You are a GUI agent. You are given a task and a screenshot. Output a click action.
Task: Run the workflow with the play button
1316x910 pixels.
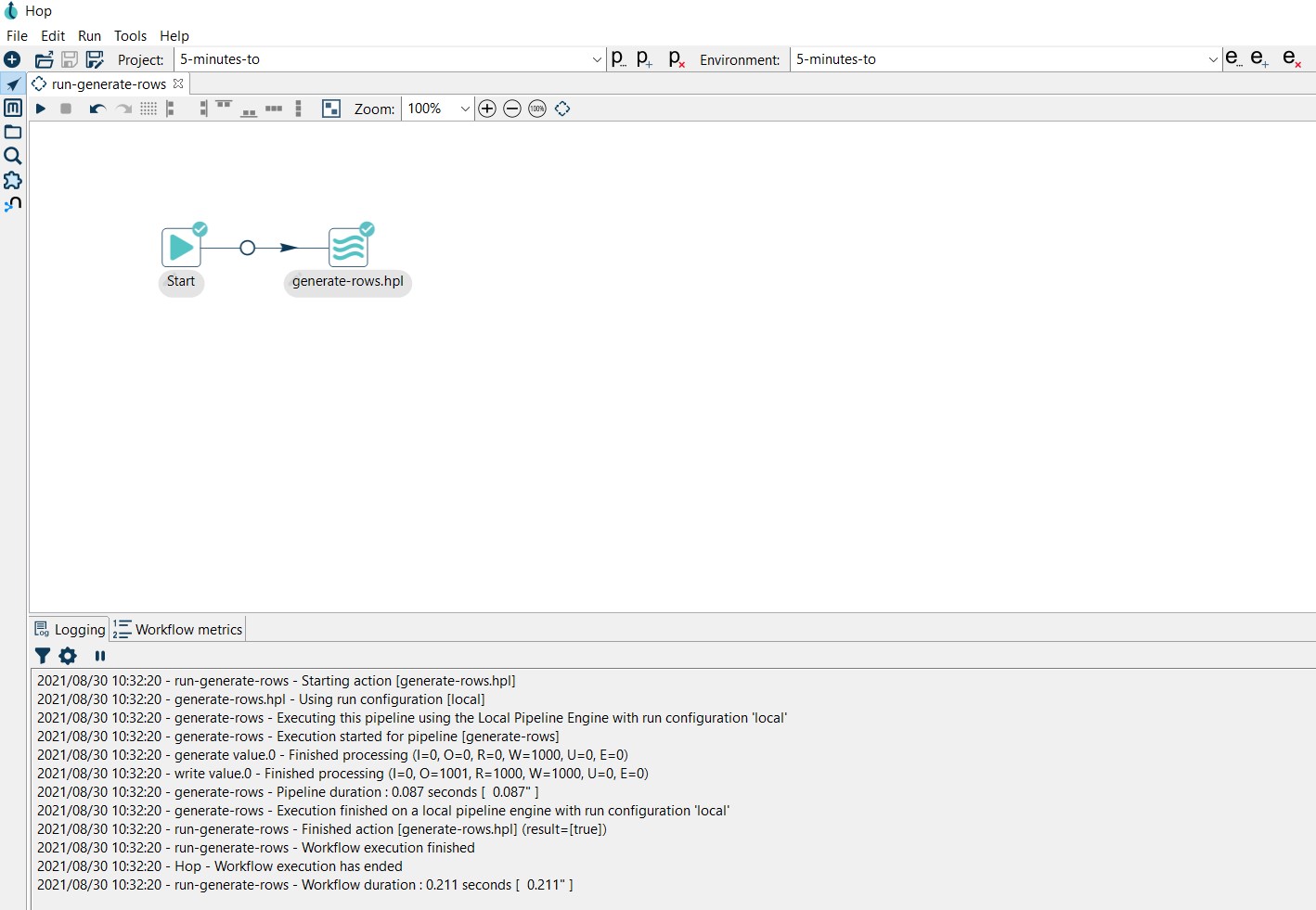click(41, 109)
